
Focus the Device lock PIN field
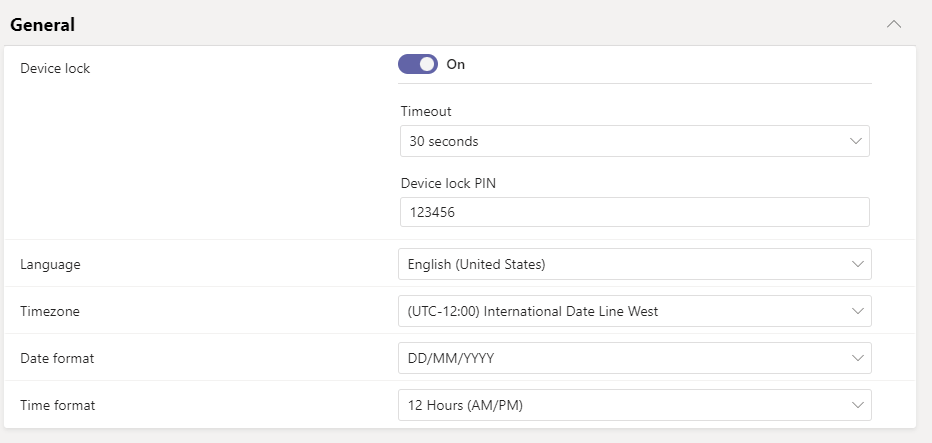point(635,212)
